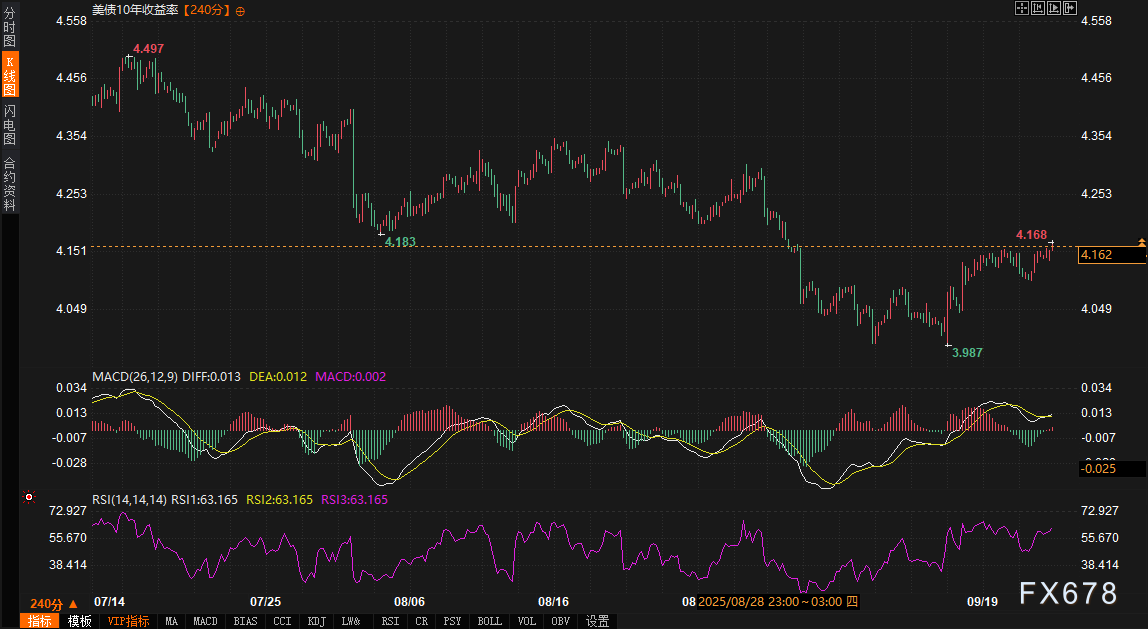Image resolution: width=1148 pixels, height=629 pixels.
Task: Select the 指标 tab in bottom bar
Action: pos(41,621)
